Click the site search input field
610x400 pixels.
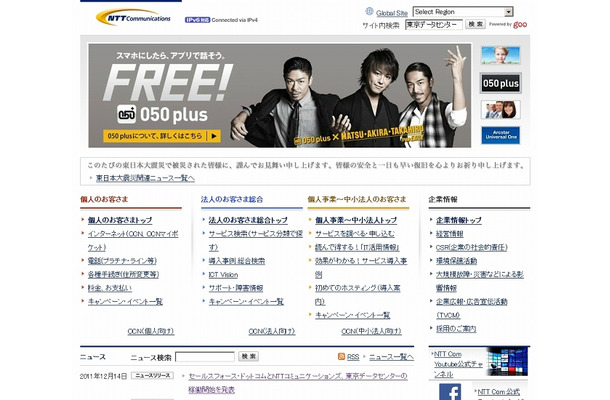pos(434,25)
